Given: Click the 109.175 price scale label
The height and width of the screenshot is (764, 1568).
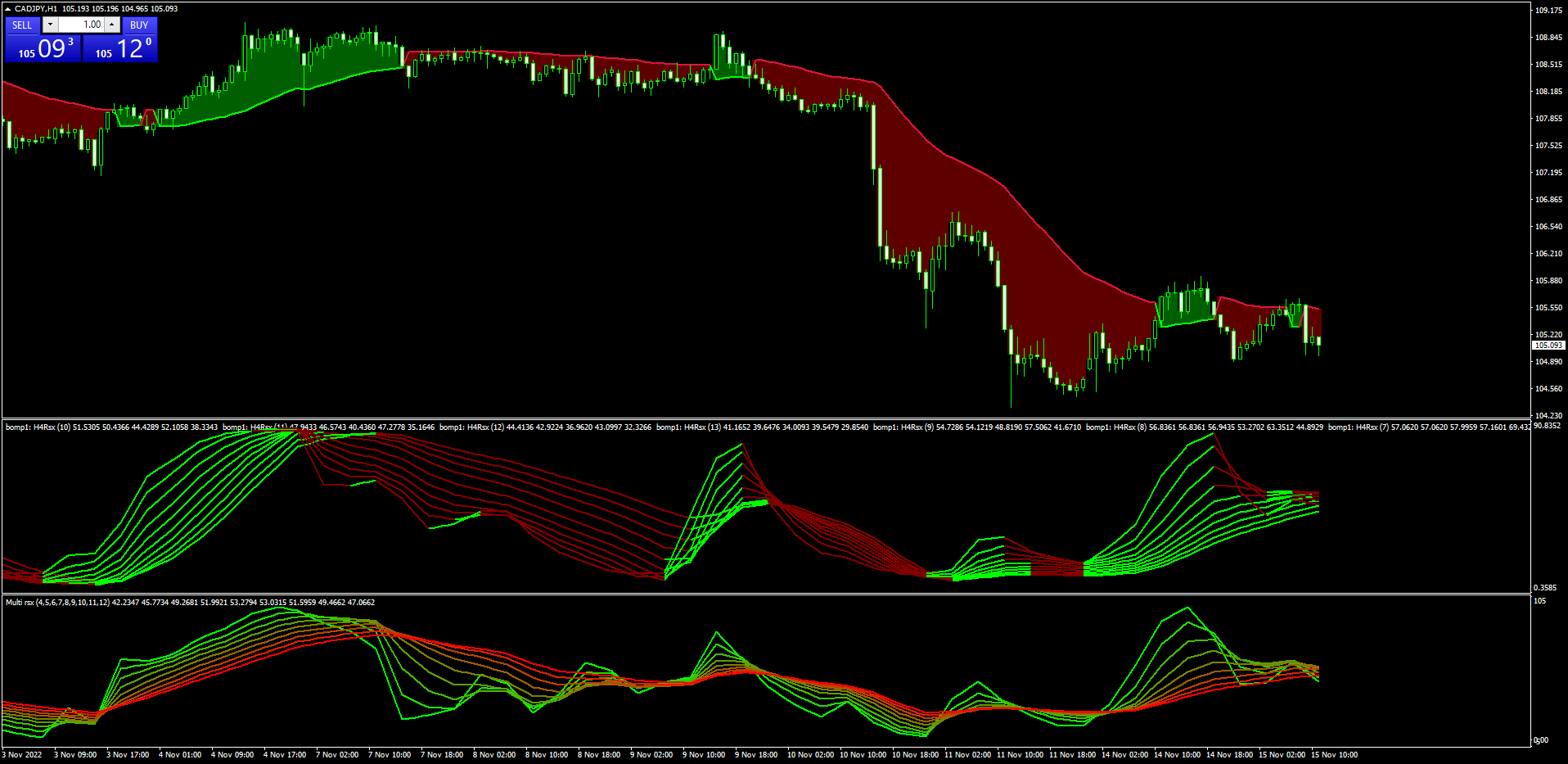Looking at the screenshot, I should (1548, 11).
